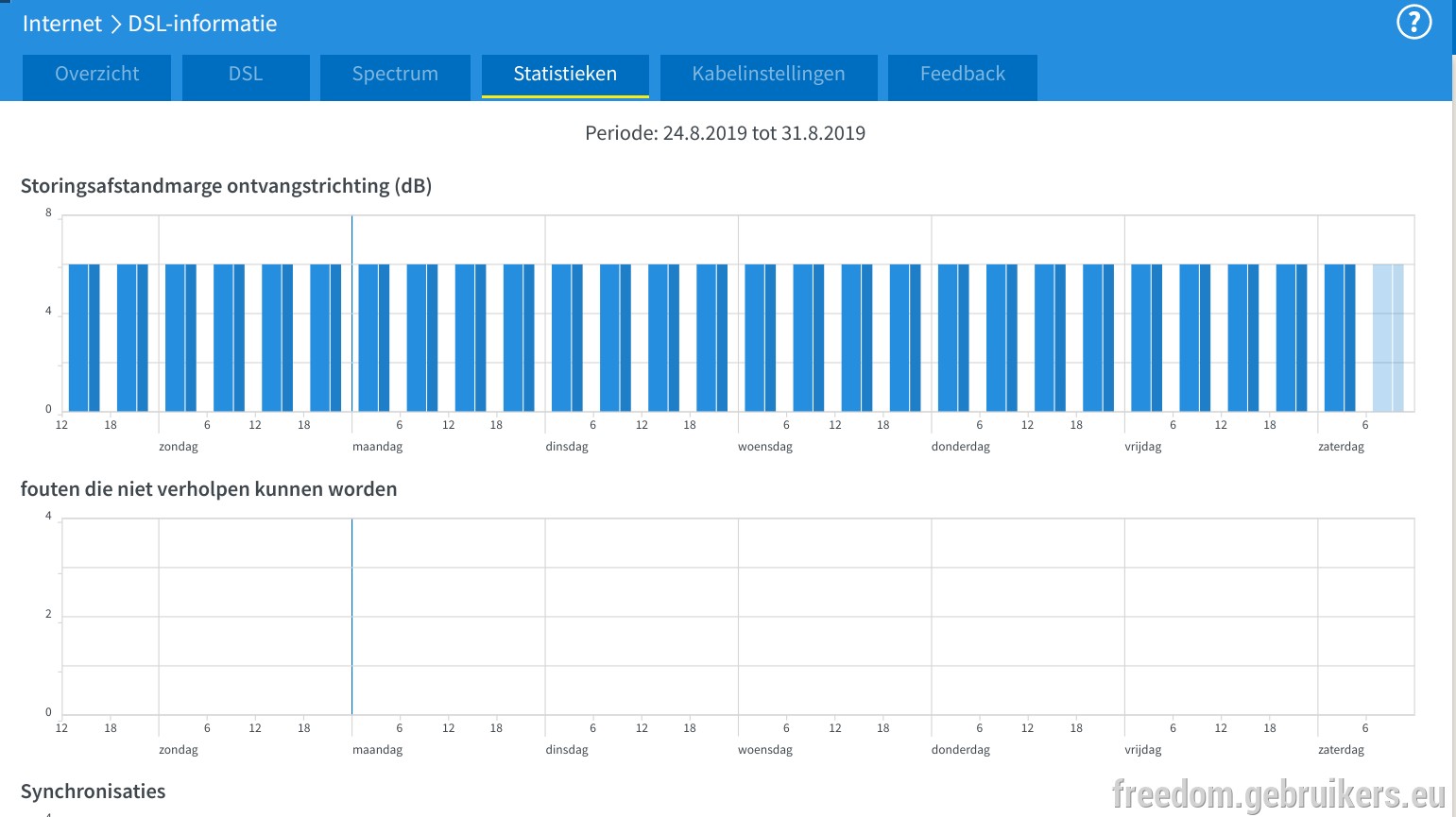Click the woensdag label under the errors chart

[x=765, y=750]
